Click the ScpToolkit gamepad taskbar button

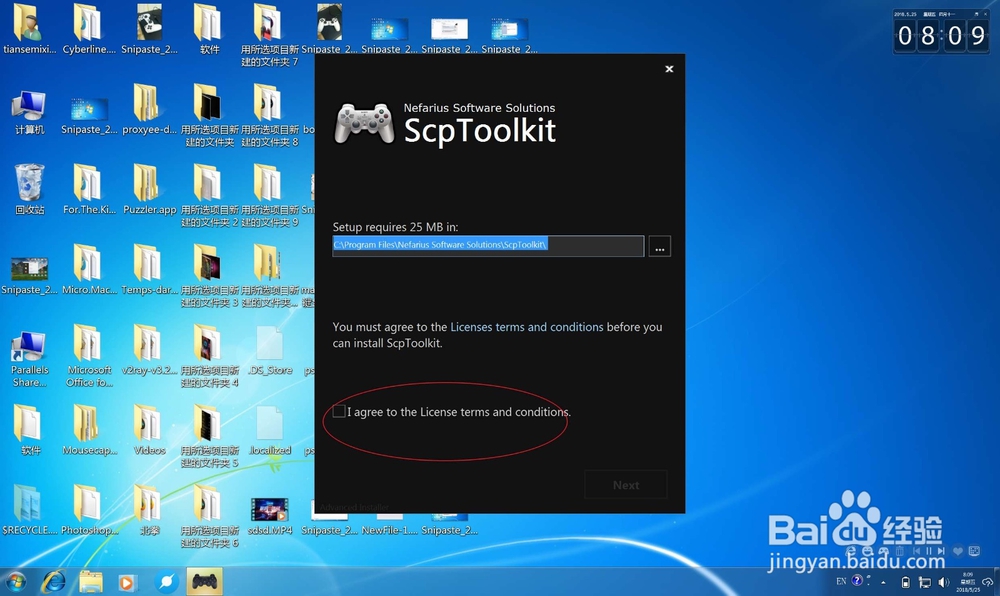click(x=204, y=581)
